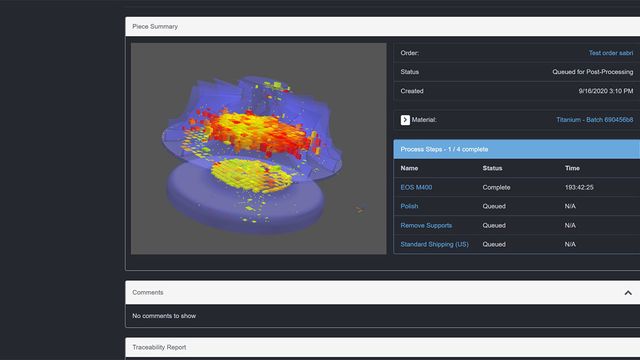Open the Test order sabri link
Image resolution: width=640 pixels, height=360 pixels.
pyautogui.click(x=611, y=53)
